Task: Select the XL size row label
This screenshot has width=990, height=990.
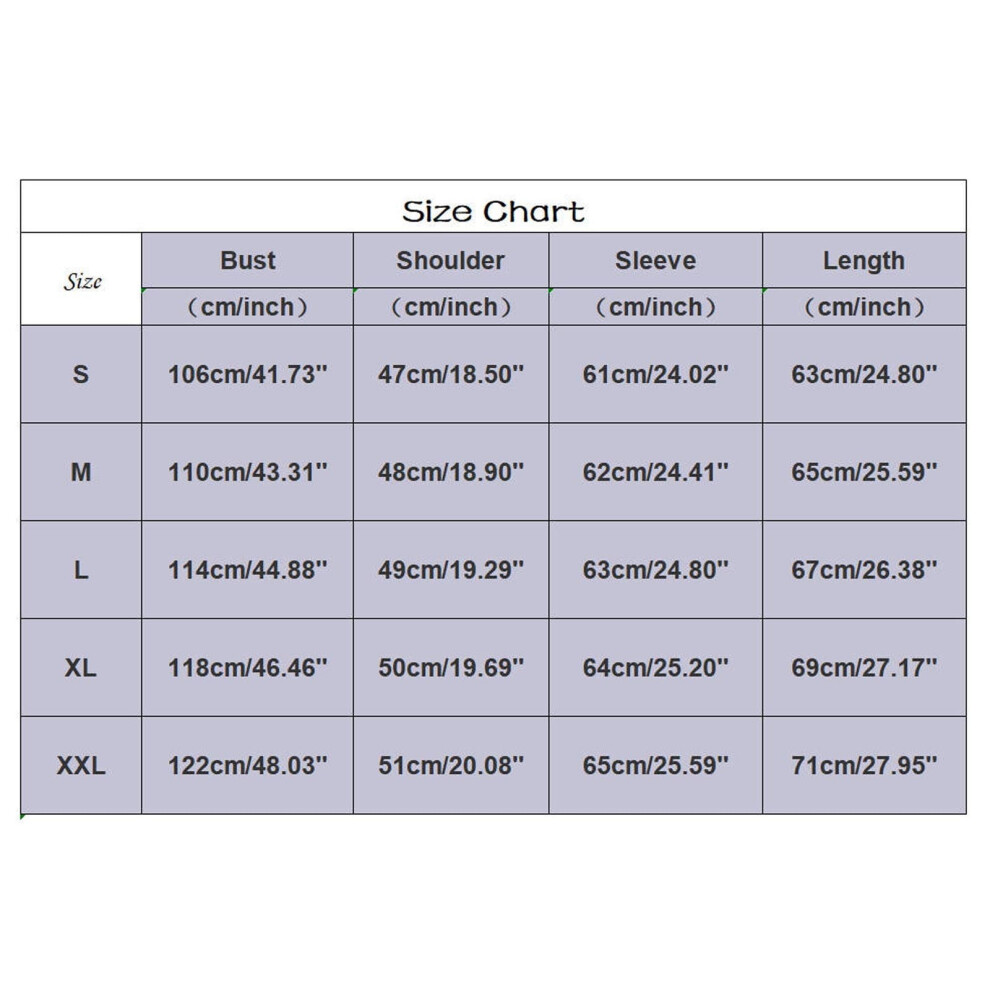Action: (81, 668)
